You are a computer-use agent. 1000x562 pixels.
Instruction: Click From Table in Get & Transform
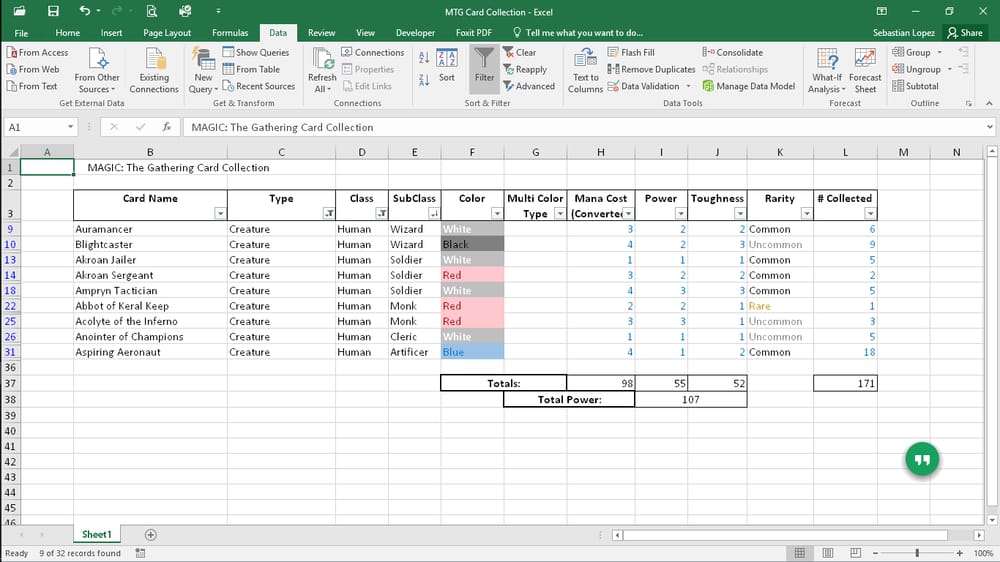(251, 69)
